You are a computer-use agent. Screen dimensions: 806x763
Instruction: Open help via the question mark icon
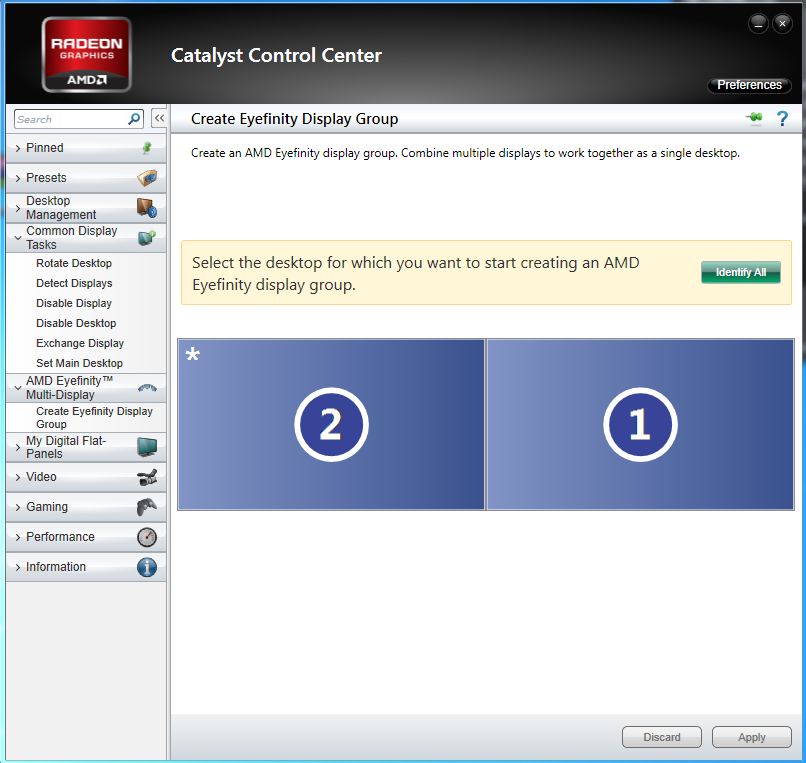(782, 119)
